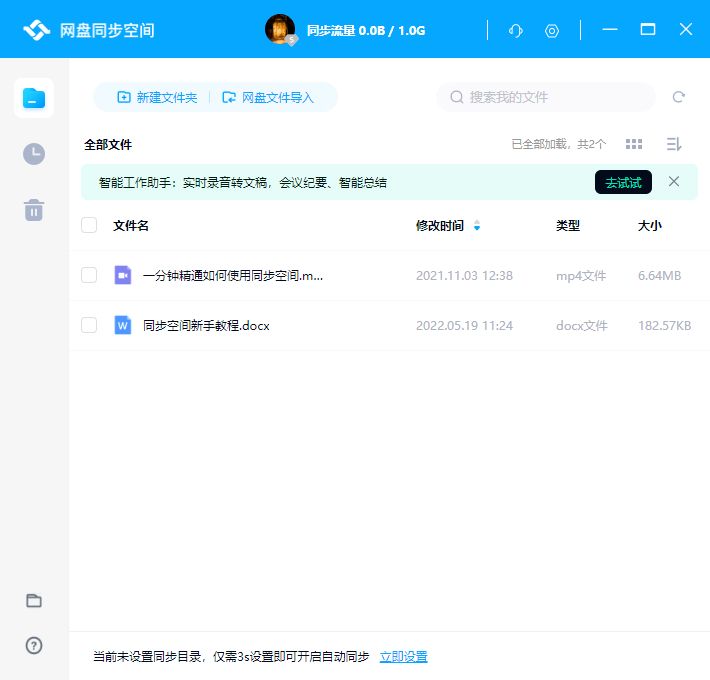
Task: Switch to grid view layout
Action: [x=633, y=144]
